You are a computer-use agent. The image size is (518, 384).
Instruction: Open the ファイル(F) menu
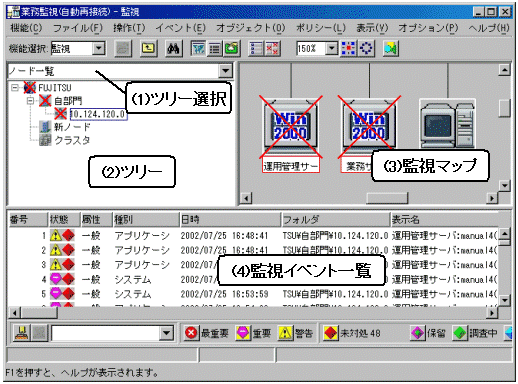pyautogui.click(x=78, y=28)
